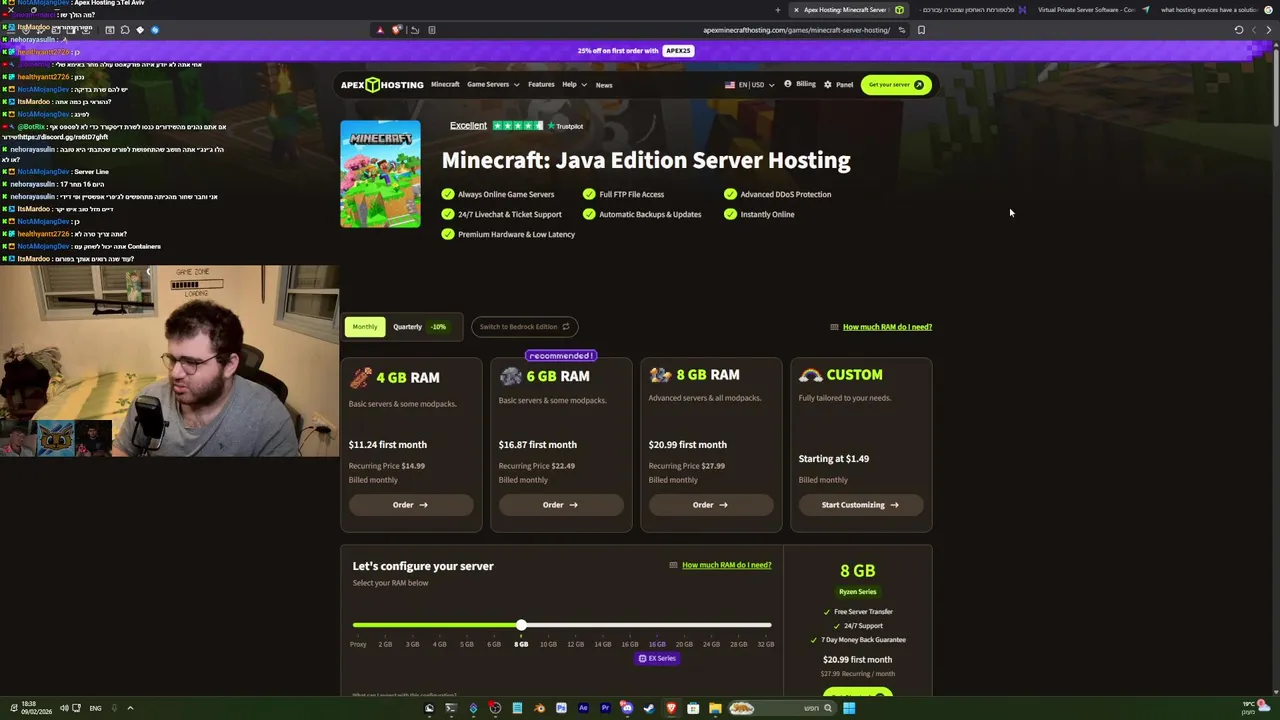Click Start Customizing button
This screenshot has height=720, width=1280.
pyautogui.click(x=860, y=505)
